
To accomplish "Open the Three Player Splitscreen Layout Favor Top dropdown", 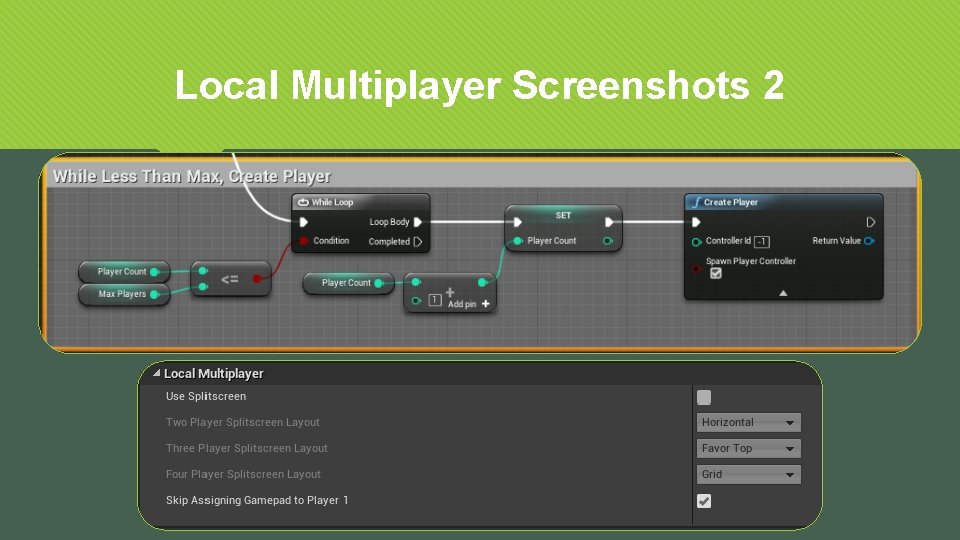I will click(749, 448).
